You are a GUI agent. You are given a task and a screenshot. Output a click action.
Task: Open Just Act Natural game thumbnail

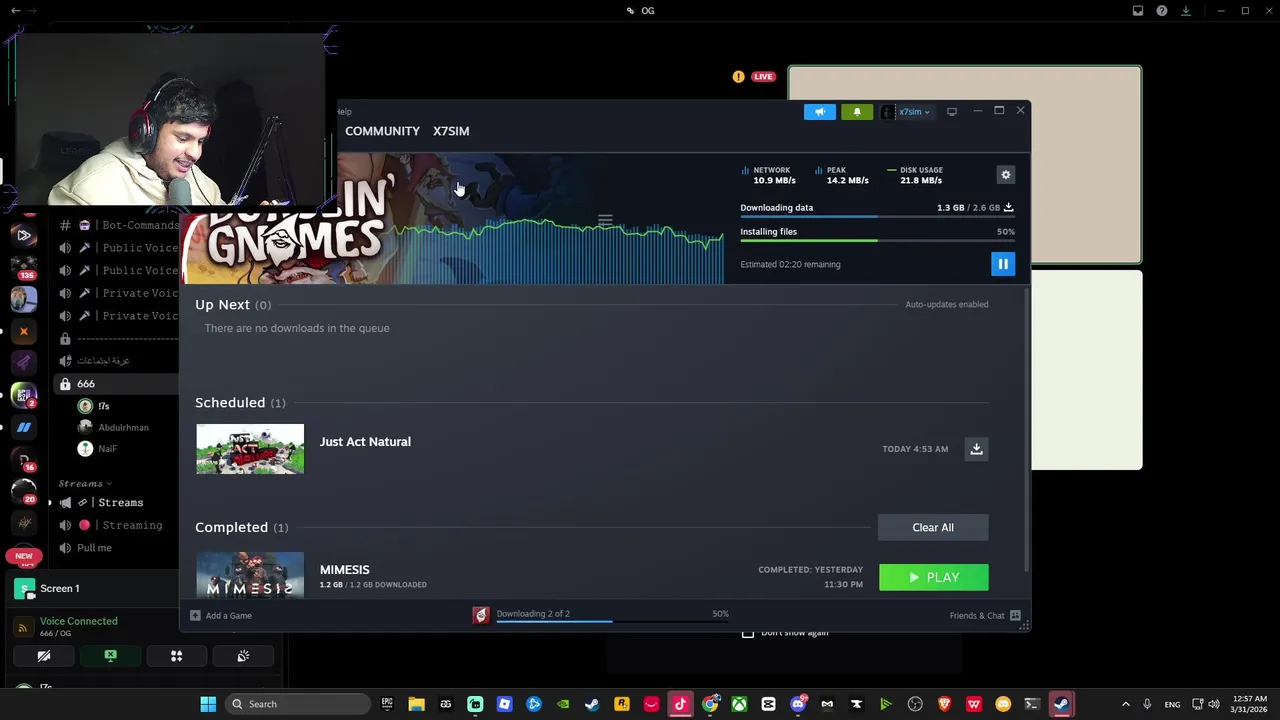pos(250,449)
